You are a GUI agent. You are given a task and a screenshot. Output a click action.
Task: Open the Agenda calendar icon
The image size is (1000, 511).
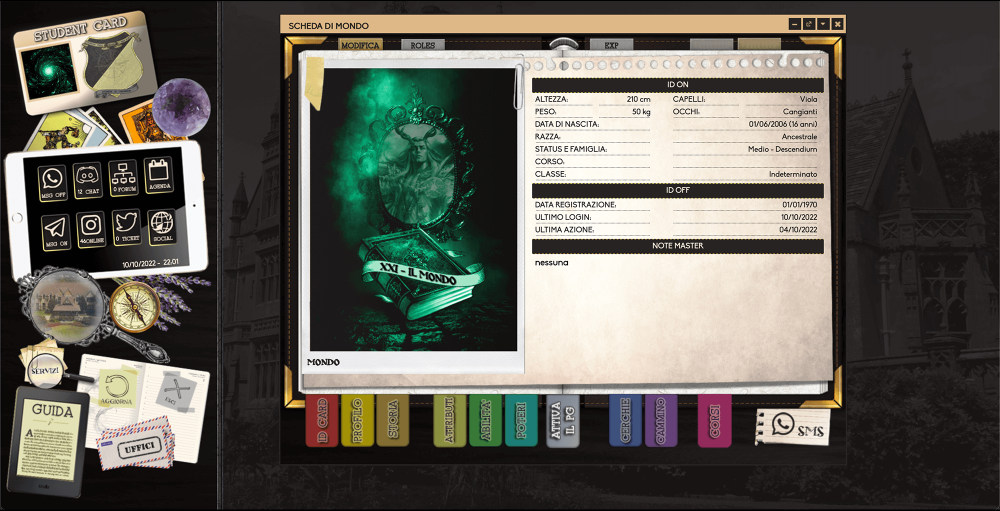159,174
